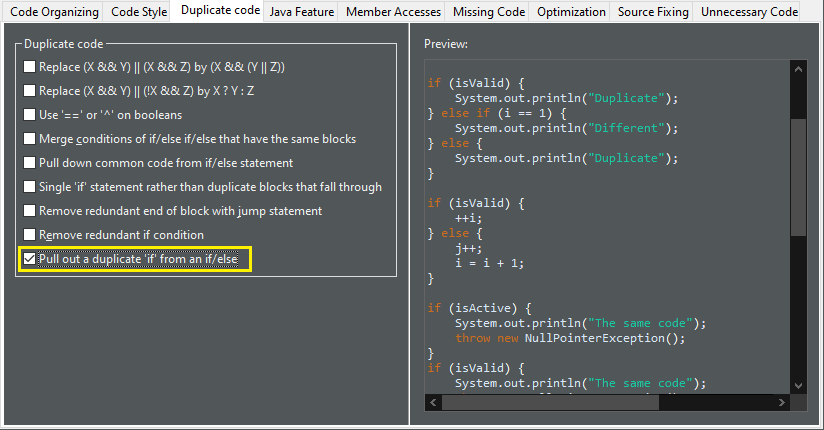The height and width of the screenshot is (430, 824).
Task: Click the 'throw new NullPointerException();' line
Action: tap(570, 338)
